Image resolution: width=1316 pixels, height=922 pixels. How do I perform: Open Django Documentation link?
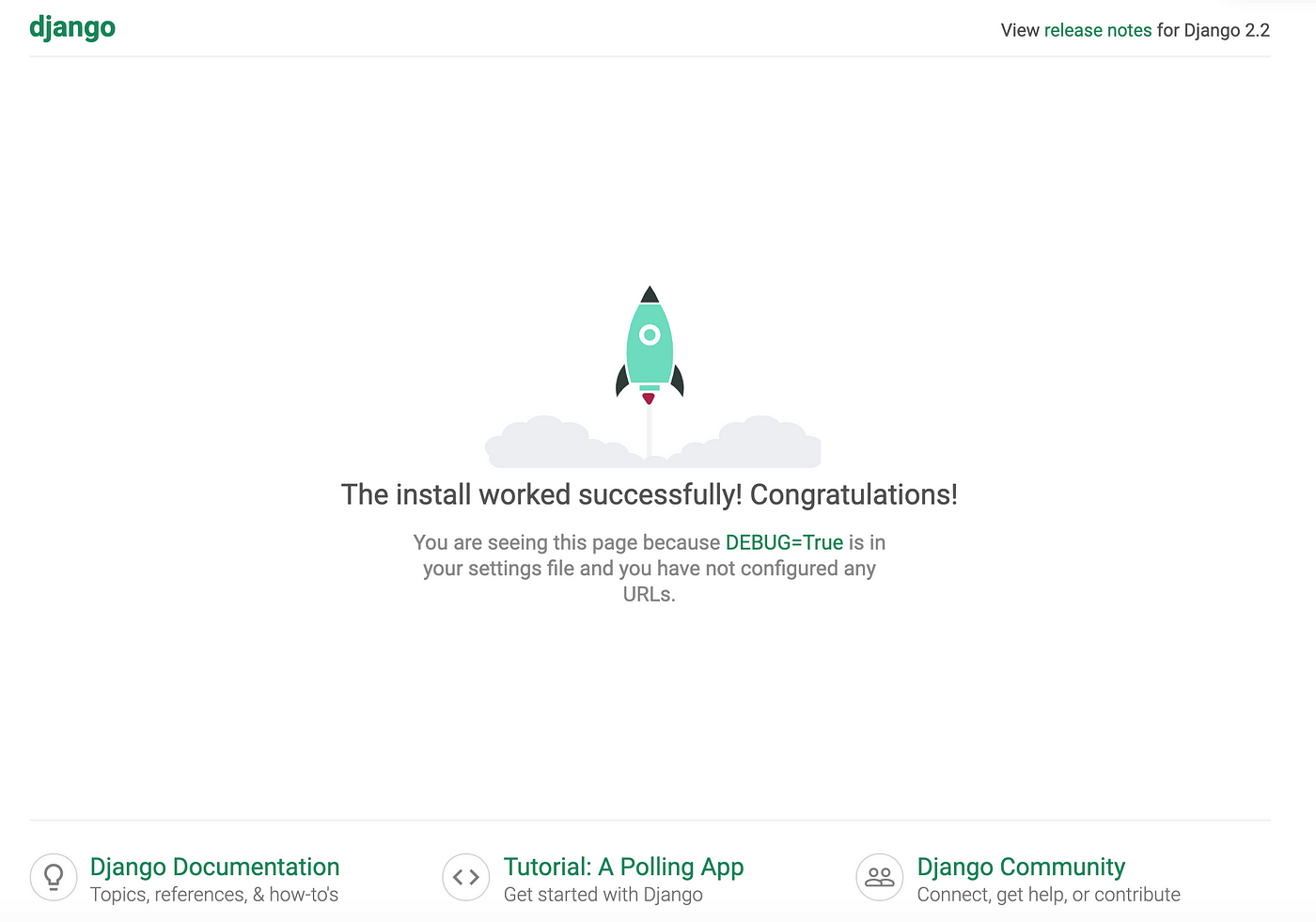(214, 867)
